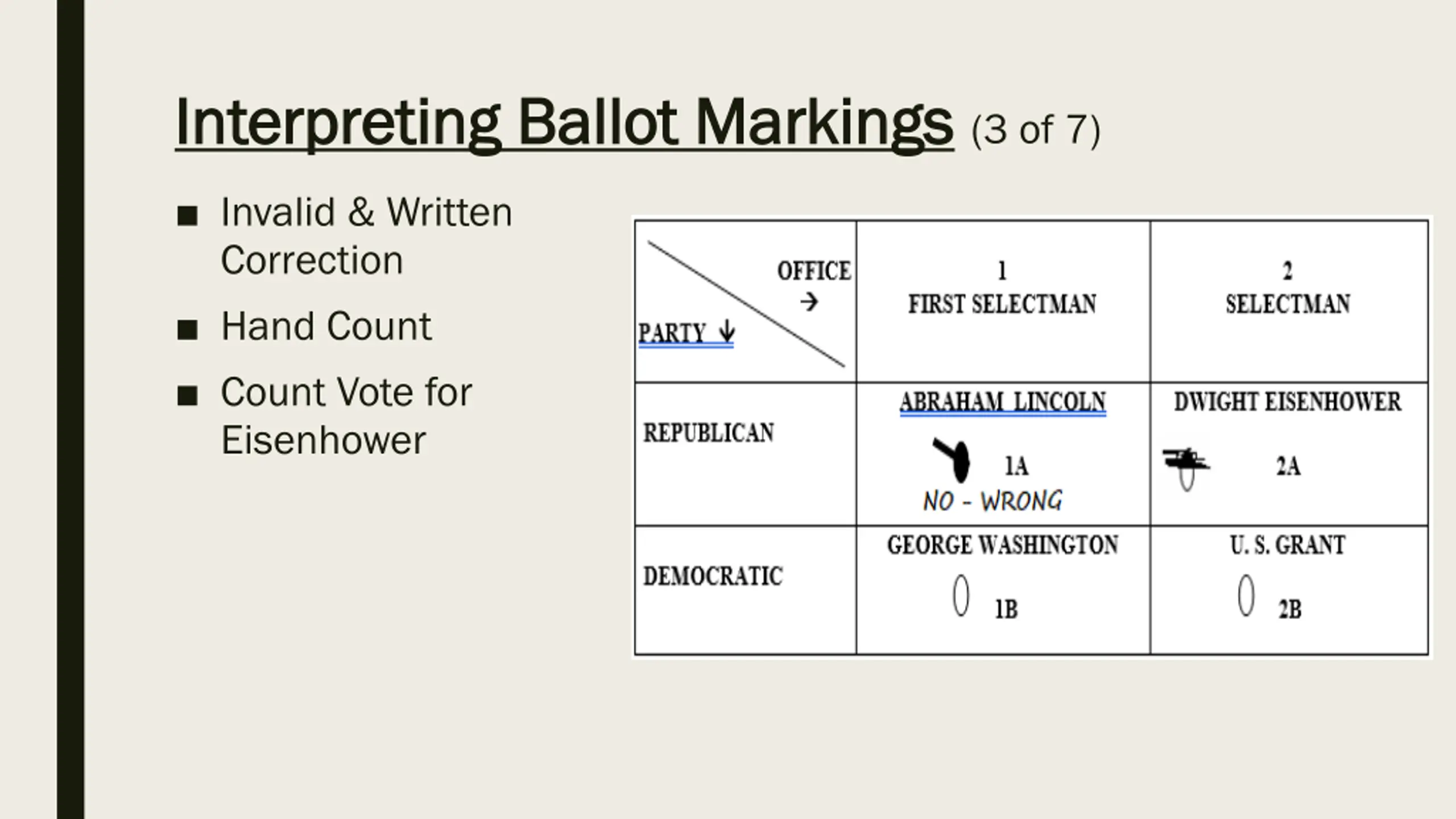Click the (3 of 7) slide counter text
Viewport: 1456px width, 819px height.
click(1036, 130)
